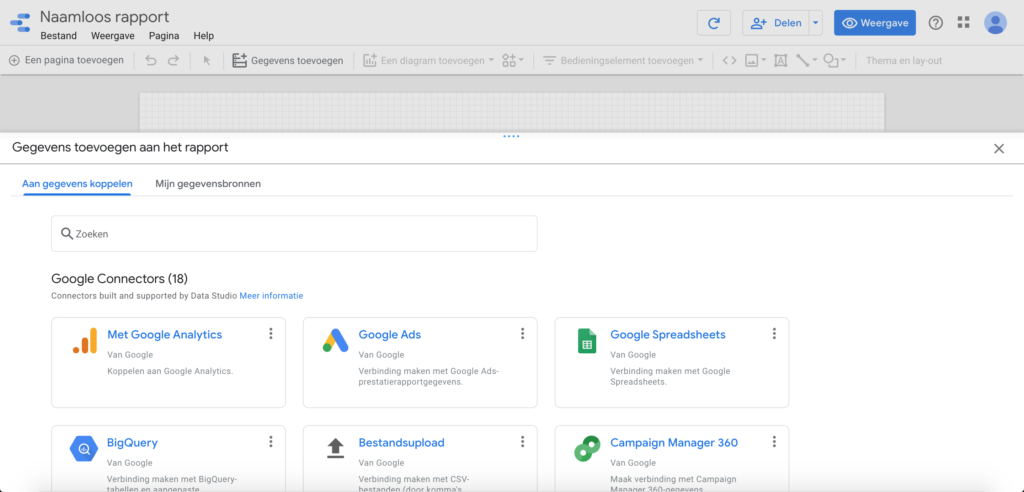Open the Bestand menu
Image resolution: width=1024 pixels, height=492 pixels.
point(58,36)
